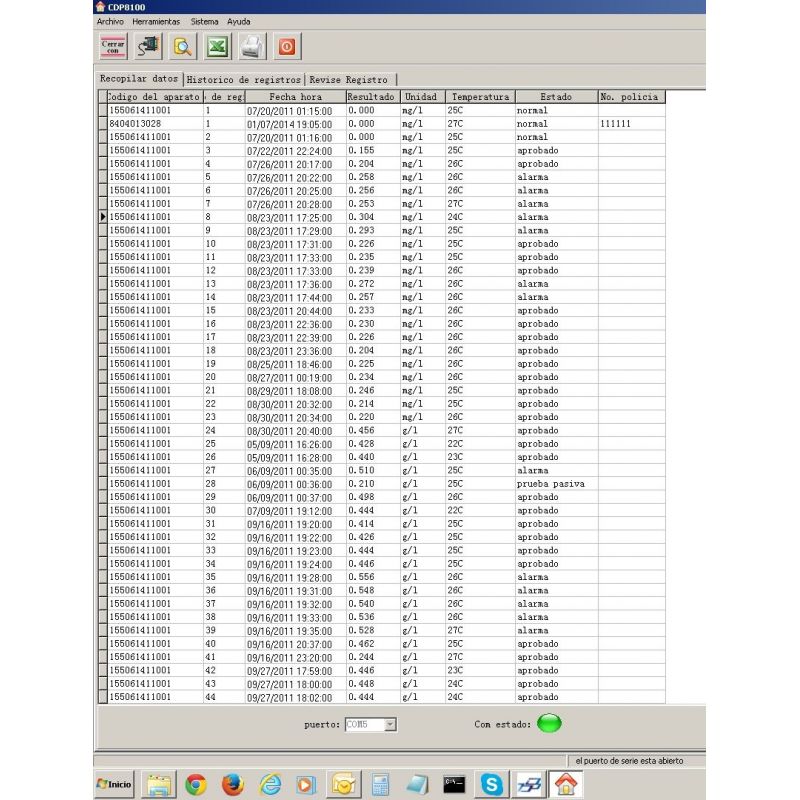The image size is (800, 800).
Task: Switch to the Revise Registro tab
Action: click(349, 79)
